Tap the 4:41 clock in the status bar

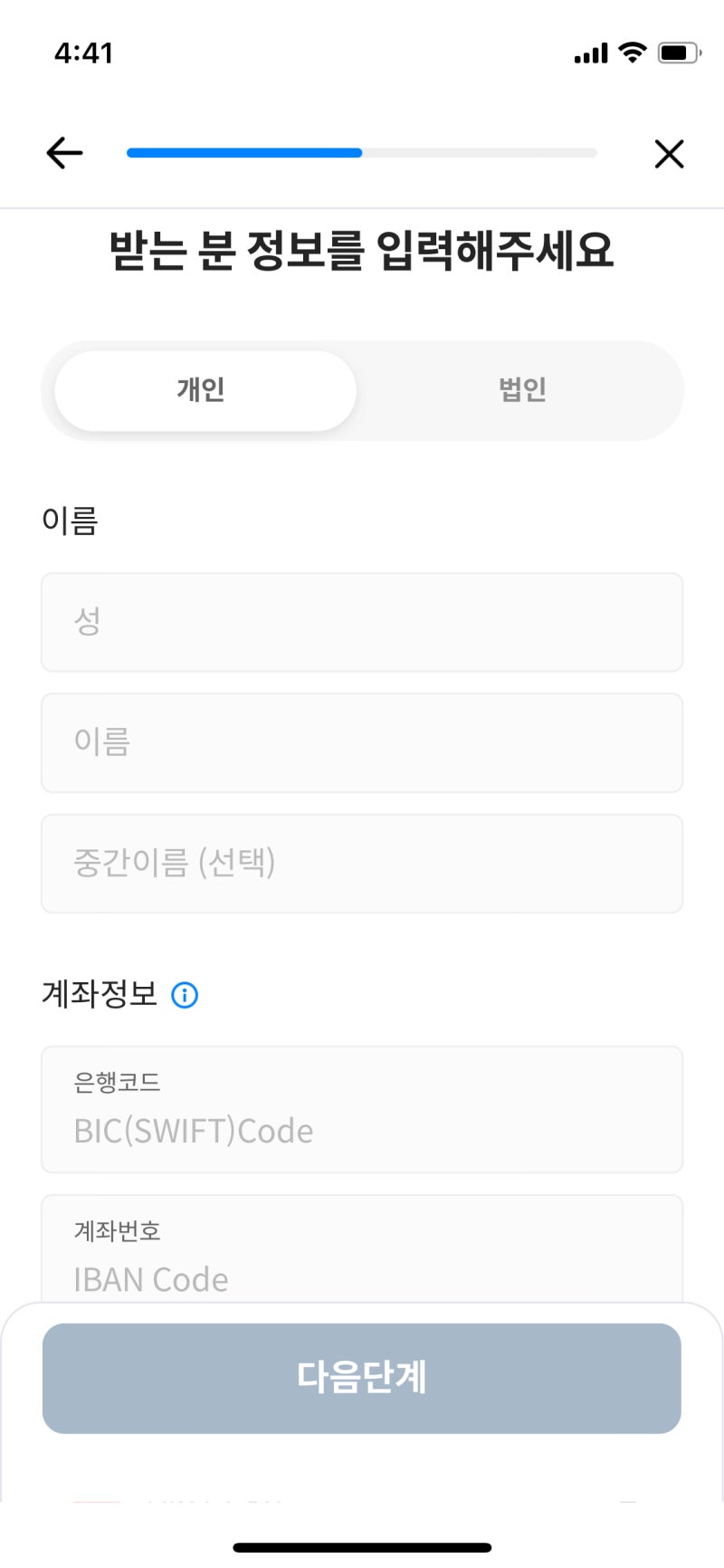[x=83, y=53]
